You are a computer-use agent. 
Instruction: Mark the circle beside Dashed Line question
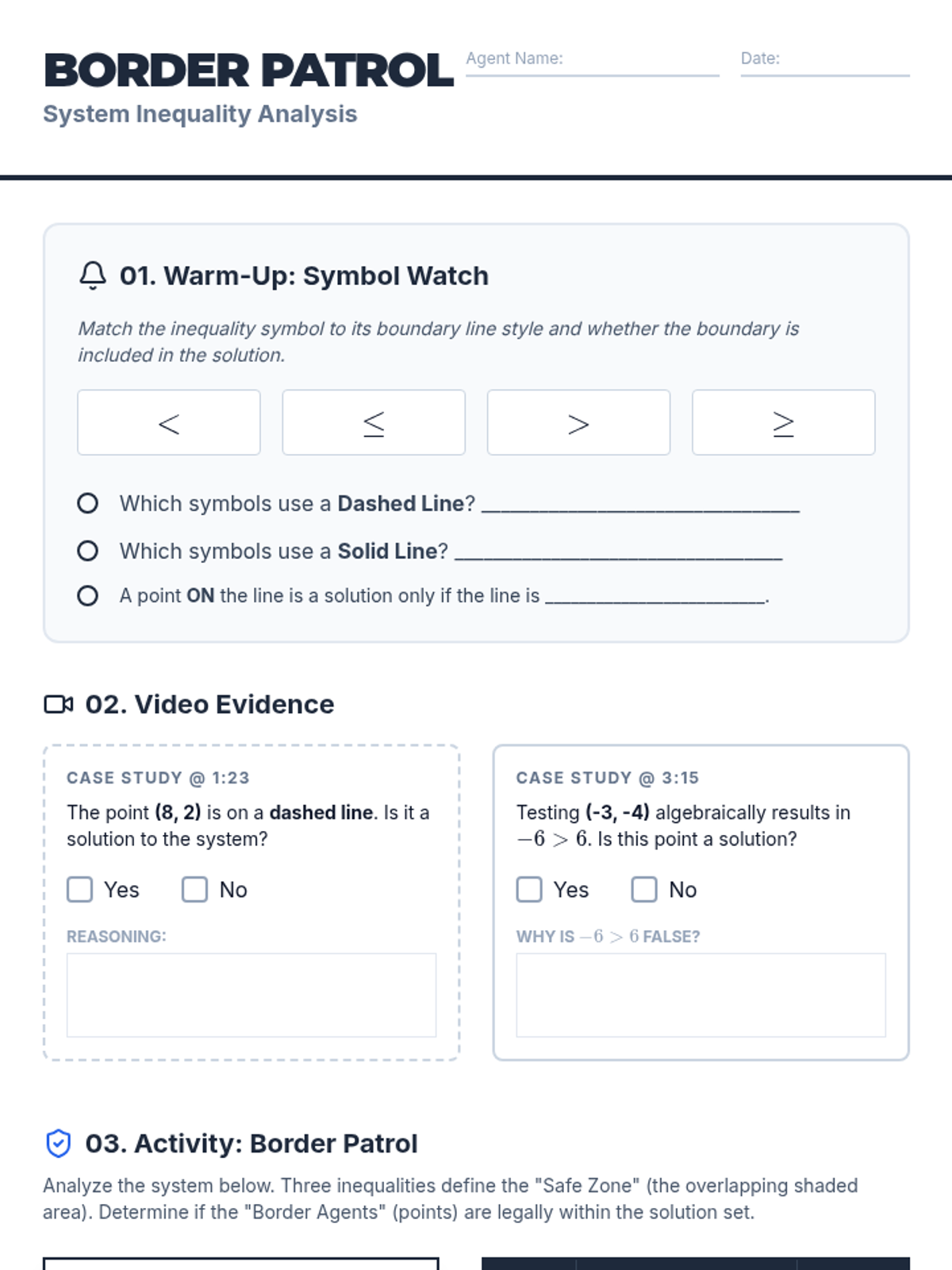click(x=88, y=503)
